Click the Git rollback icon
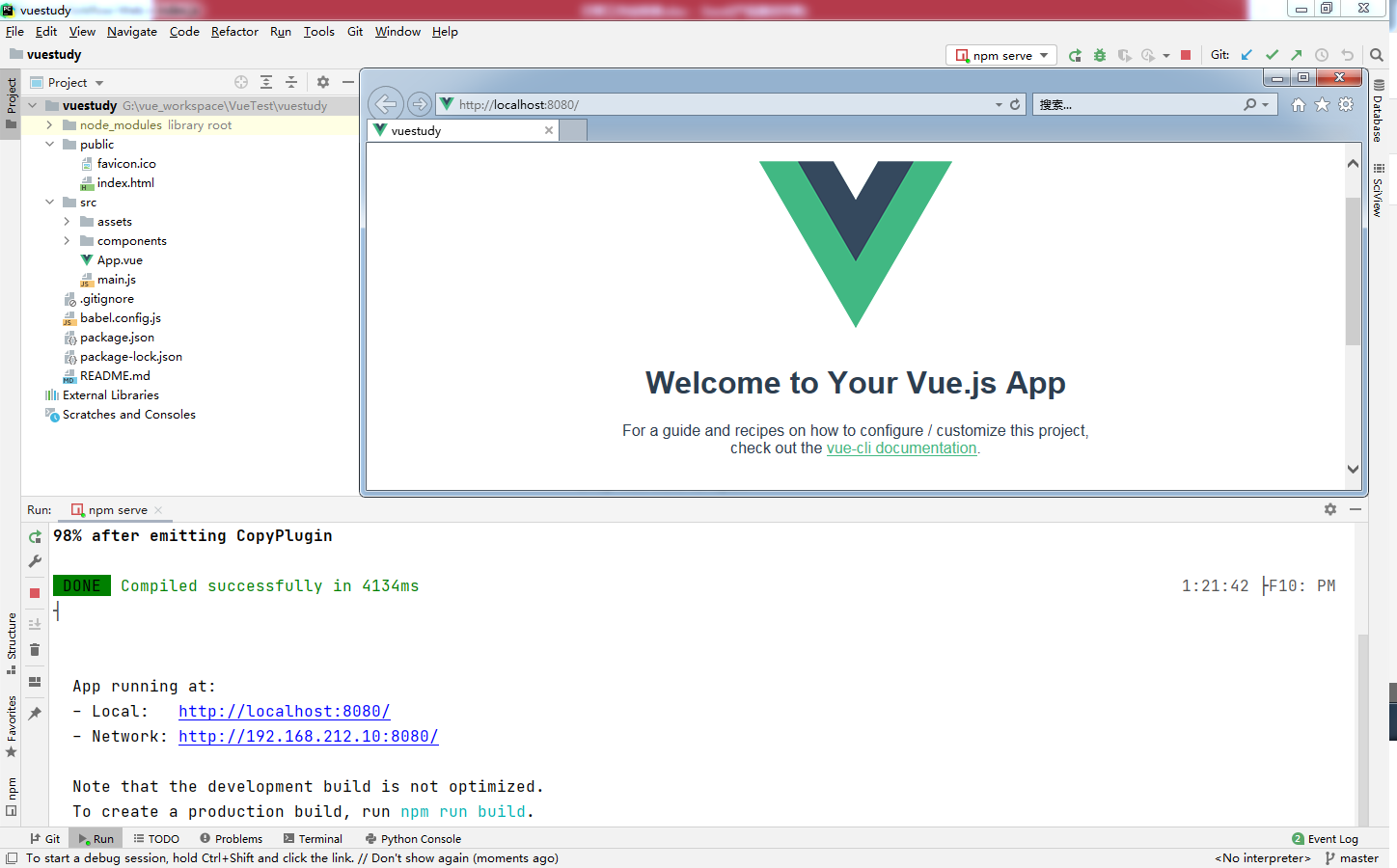Image resolution: width=1397 pixels, height=868 pixels. 1348,55
